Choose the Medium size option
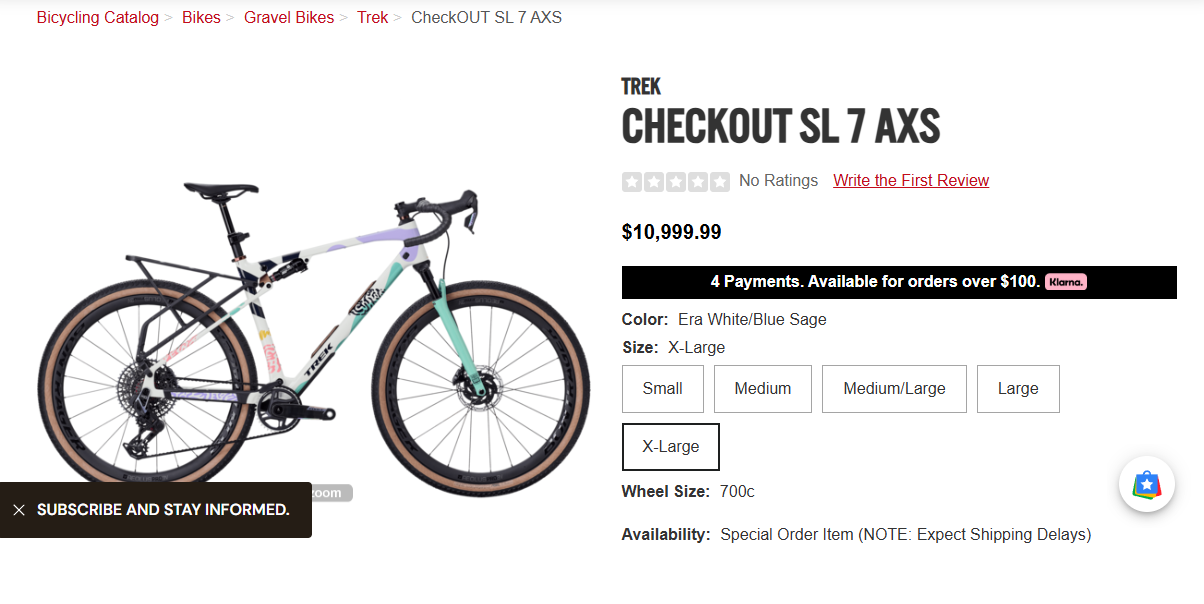 (x=763, y=389)
